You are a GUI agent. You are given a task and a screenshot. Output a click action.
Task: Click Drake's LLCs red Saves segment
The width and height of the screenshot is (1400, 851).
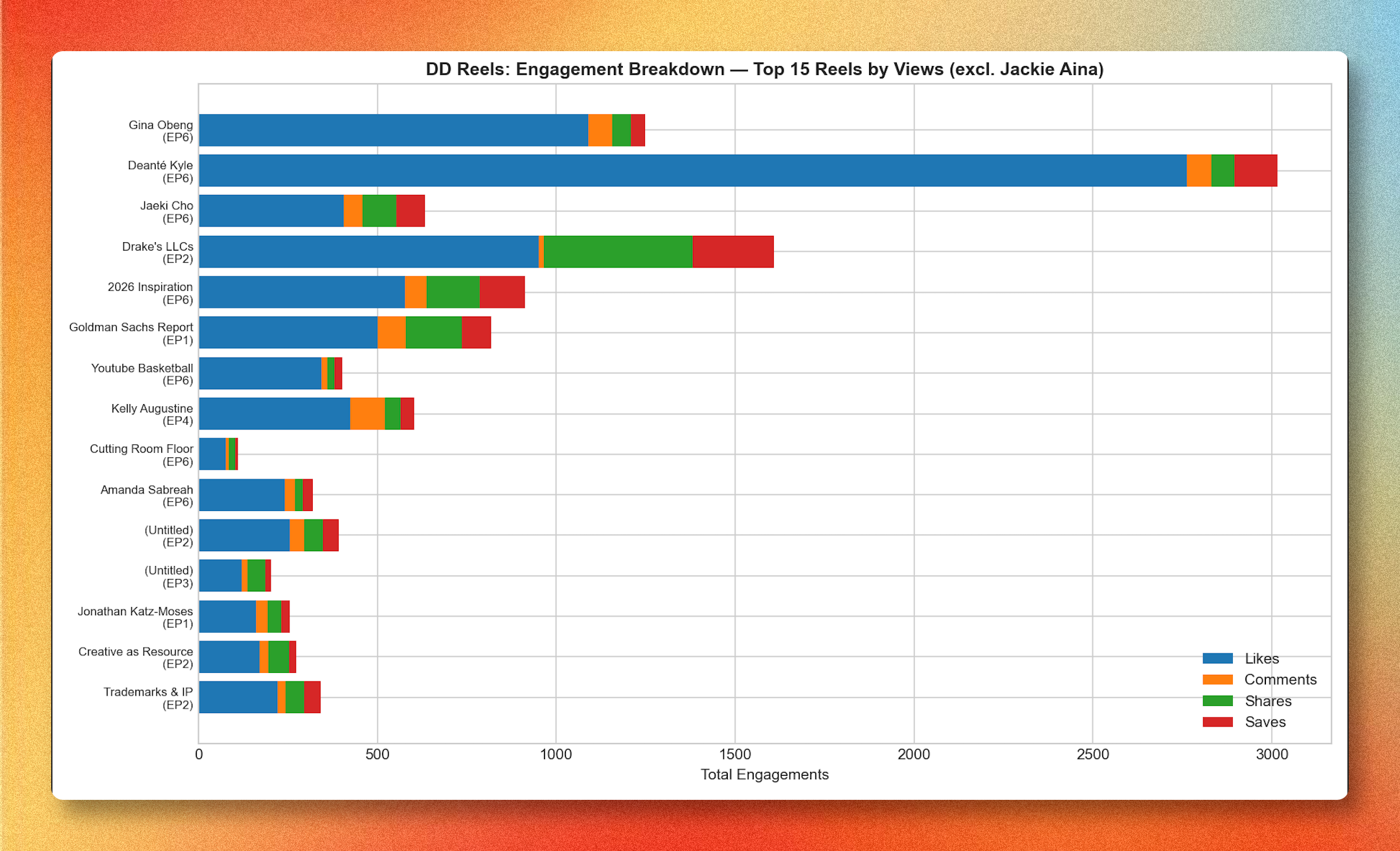[x=732, y=252]
